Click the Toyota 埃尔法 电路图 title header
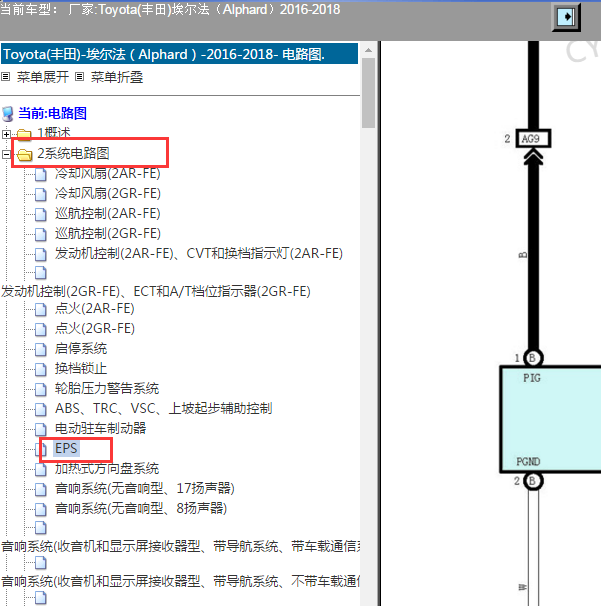This screenshot has width=601, height=606. [x=179, y=54]
